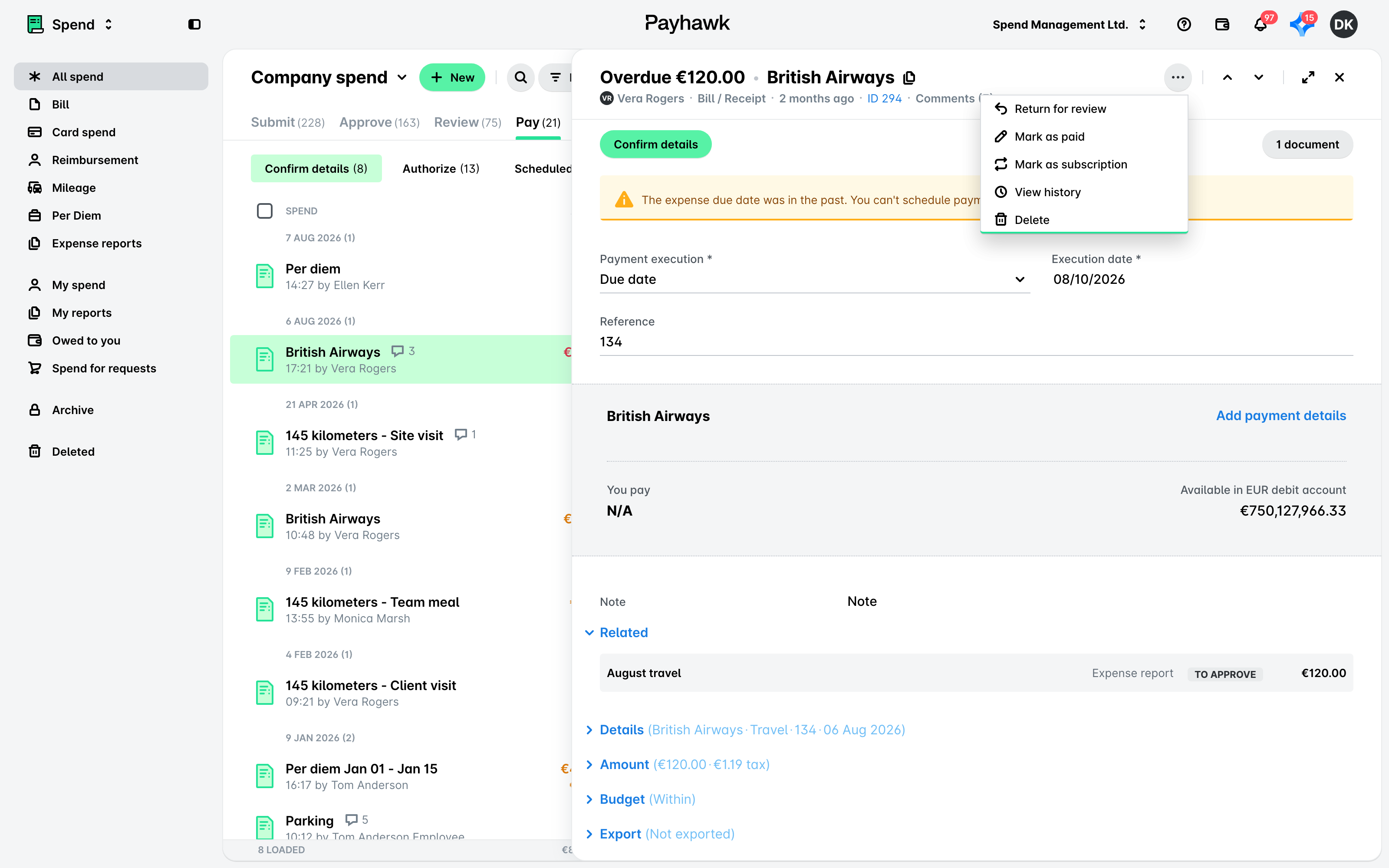Collapse the sidebar panel icon
Viewport: 1389px width, 868px height.
(194, 24)
